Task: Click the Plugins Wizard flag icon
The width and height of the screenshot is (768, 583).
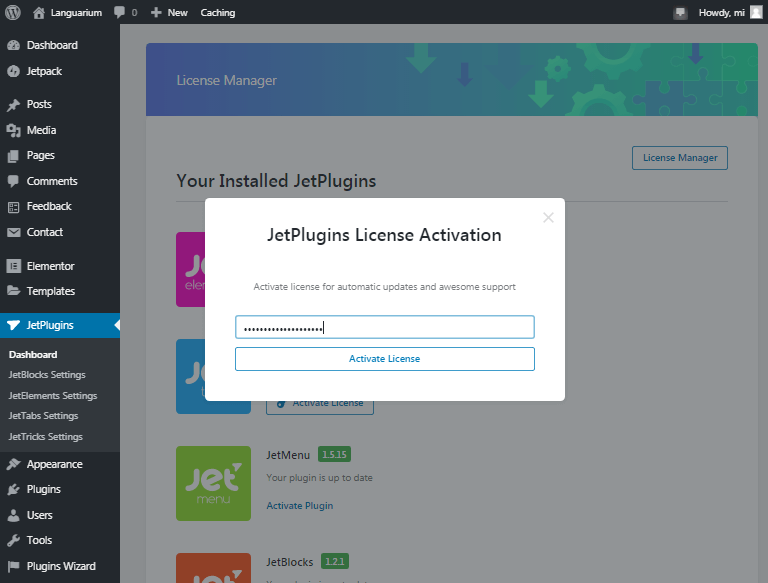Action: tap(14, 566)
